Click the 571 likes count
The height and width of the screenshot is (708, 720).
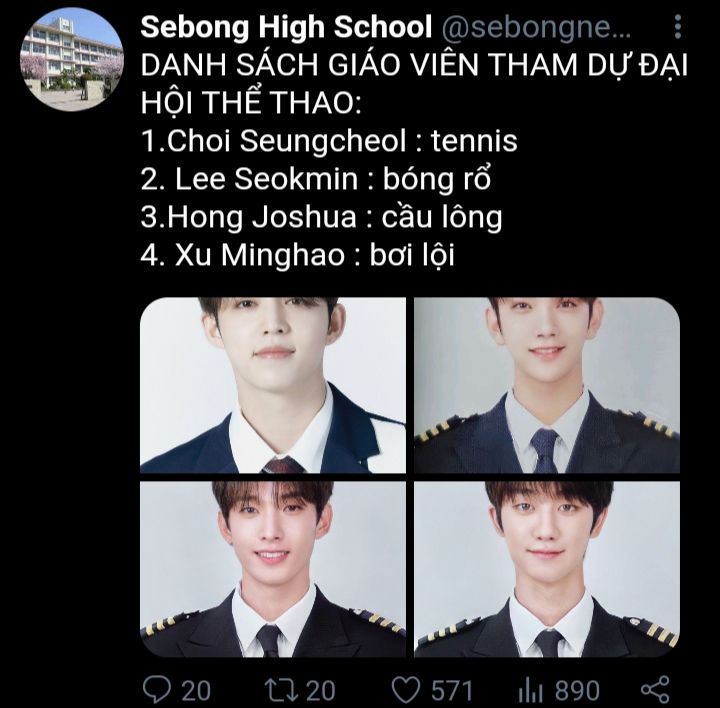point(452,691)
